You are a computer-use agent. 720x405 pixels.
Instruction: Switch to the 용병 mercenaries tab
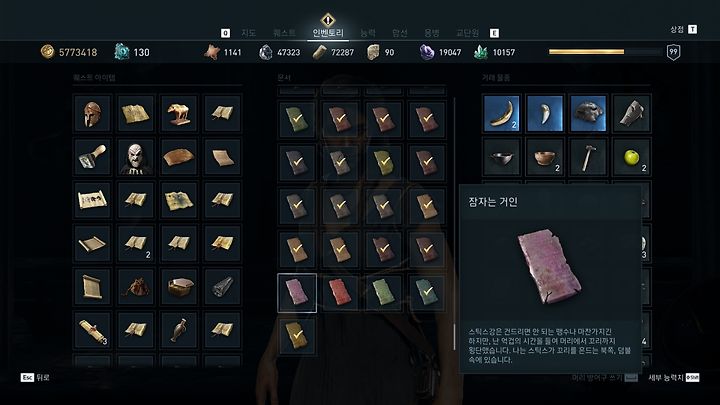click(x=432, y=33)
